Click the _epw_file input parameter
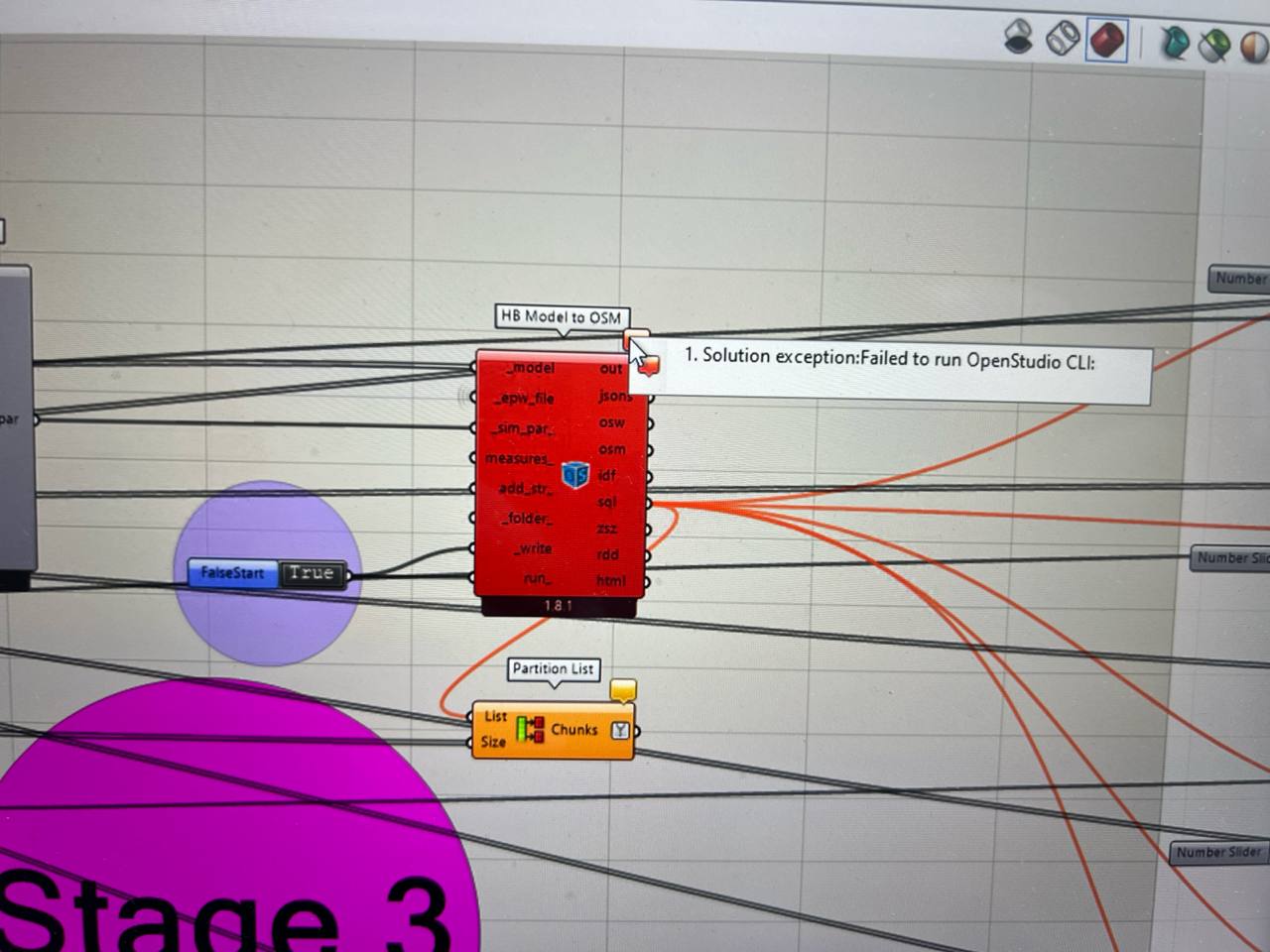The image size is (1270, 952). [x=526, y=399]
